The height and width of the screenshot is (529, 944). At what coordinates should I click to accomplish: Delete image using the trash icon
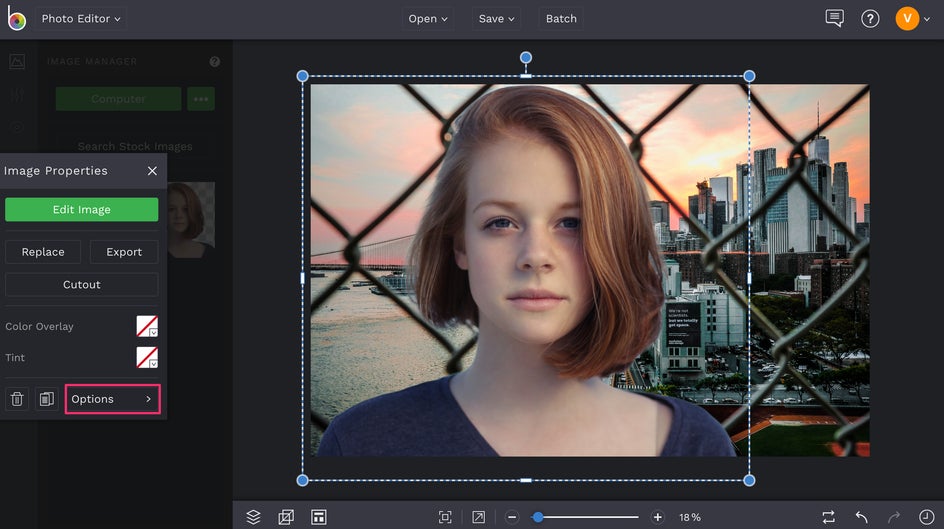click(x=17, y=399)
